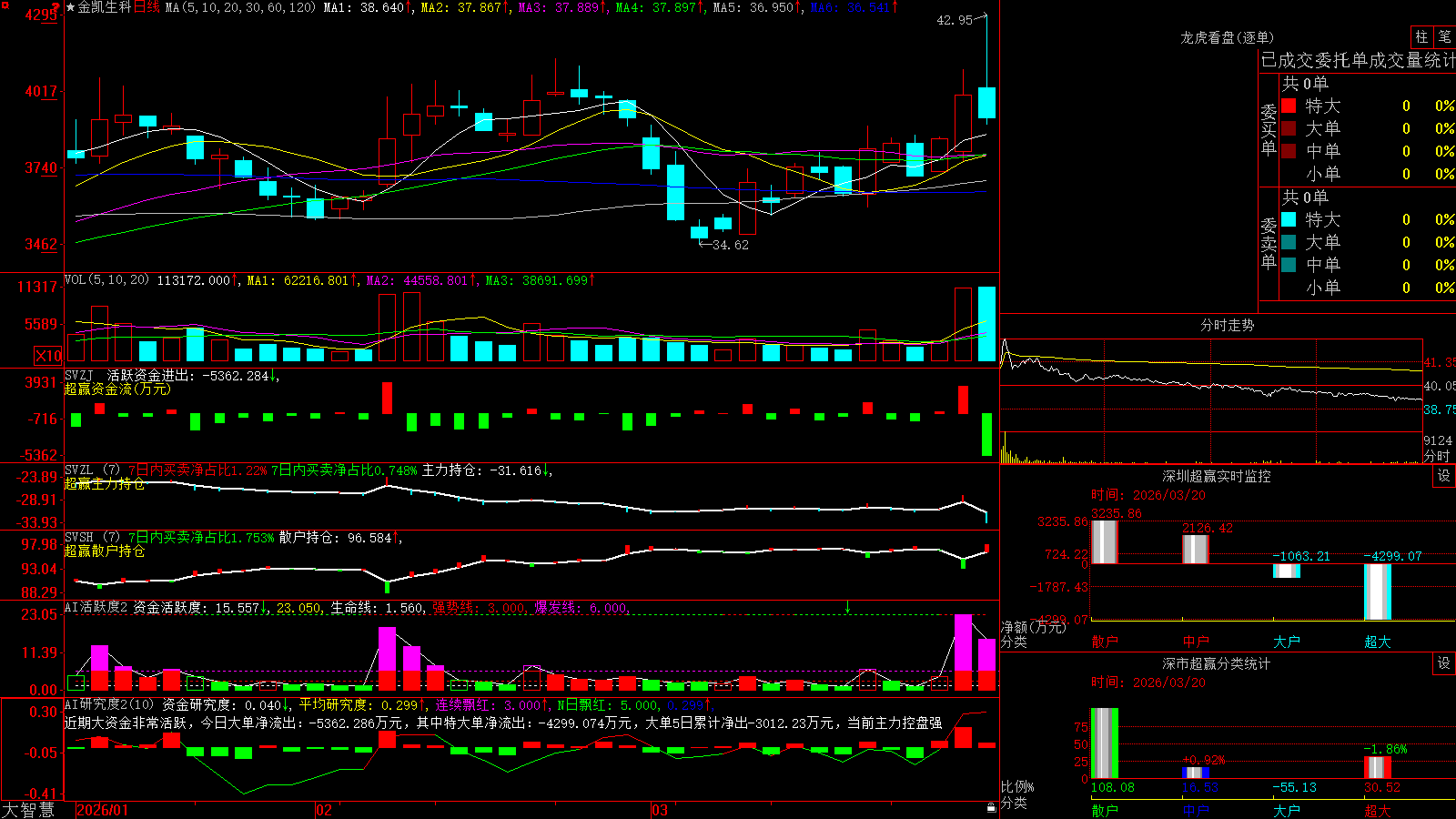The height and width of the screenshot is (819, 1456).
Task: Switch to 柱 bar view in 龙虎看盘
Action: 1421,36
